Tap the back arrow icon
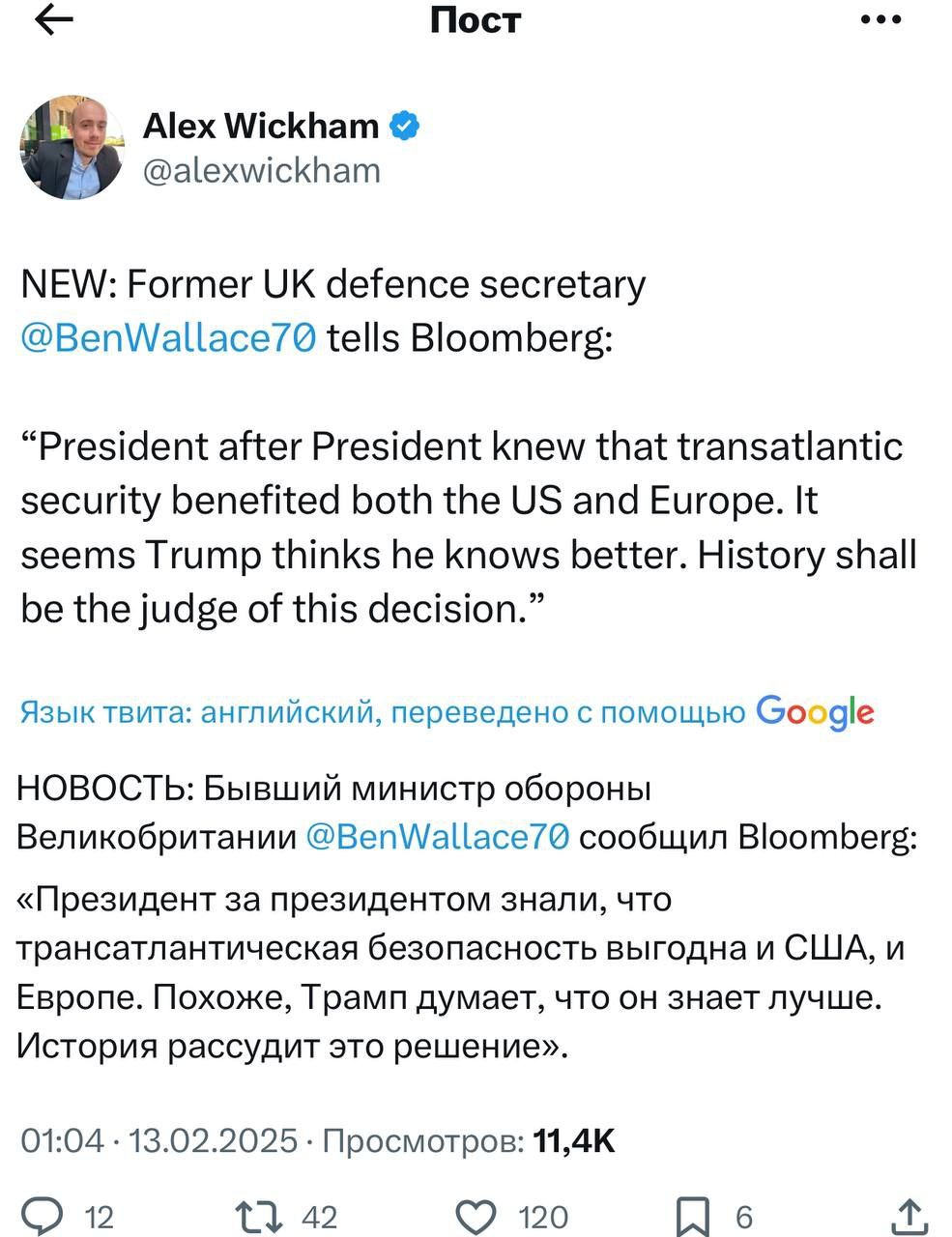The image size is (952, 1237). (54, 21)
